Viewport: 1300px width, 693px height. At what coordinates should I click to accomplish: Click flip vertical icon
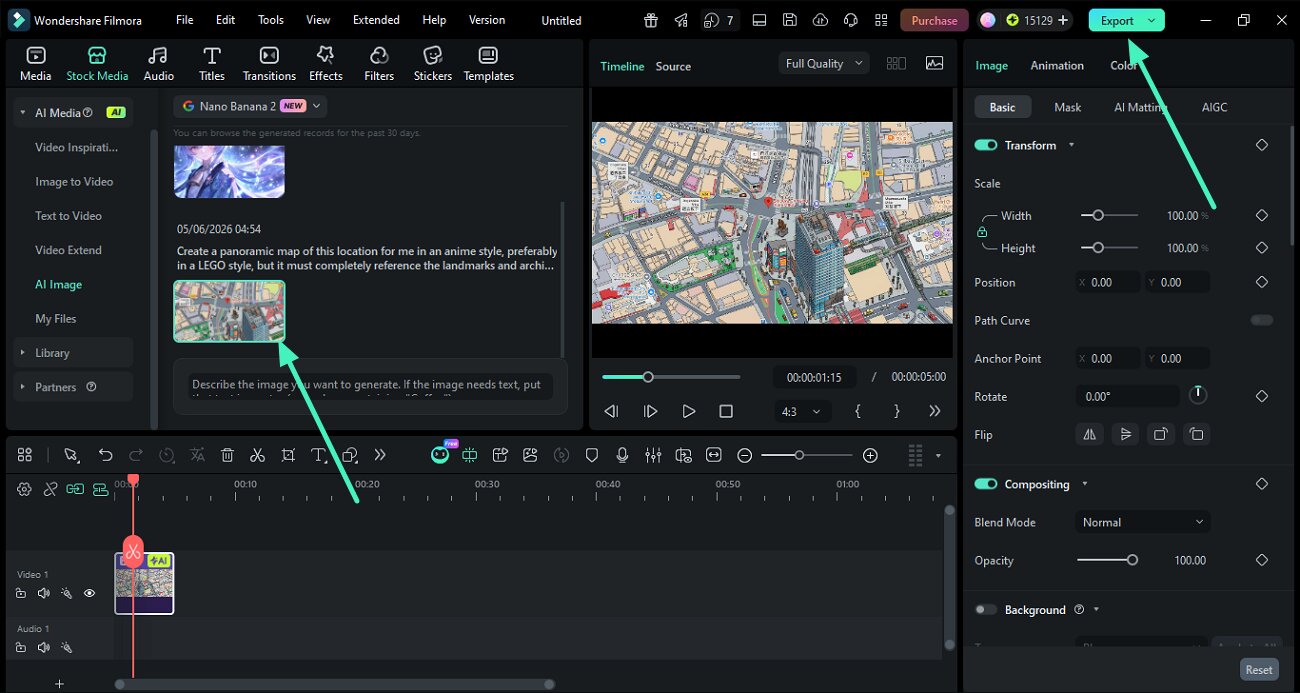(x=1125, y=434)
